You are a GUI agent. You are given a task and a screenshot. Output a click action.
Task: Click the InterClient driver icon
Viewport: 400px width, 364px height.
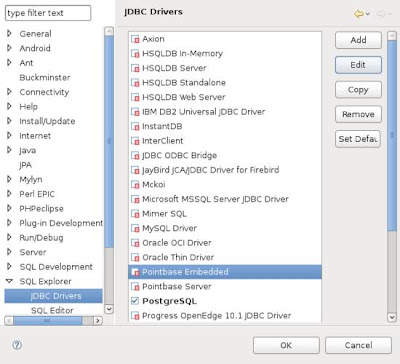(135, 141)
